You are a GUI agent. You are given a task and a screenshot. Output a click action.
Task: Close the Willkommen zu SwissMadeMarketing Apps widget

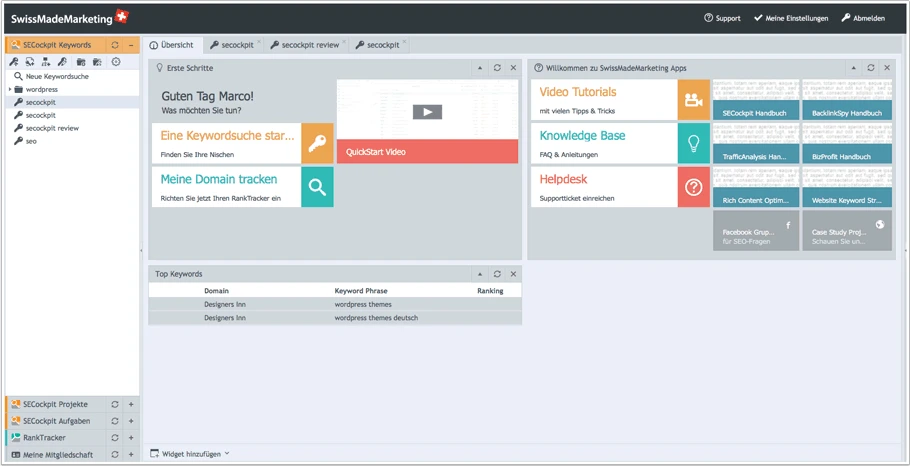click(887, 68)
